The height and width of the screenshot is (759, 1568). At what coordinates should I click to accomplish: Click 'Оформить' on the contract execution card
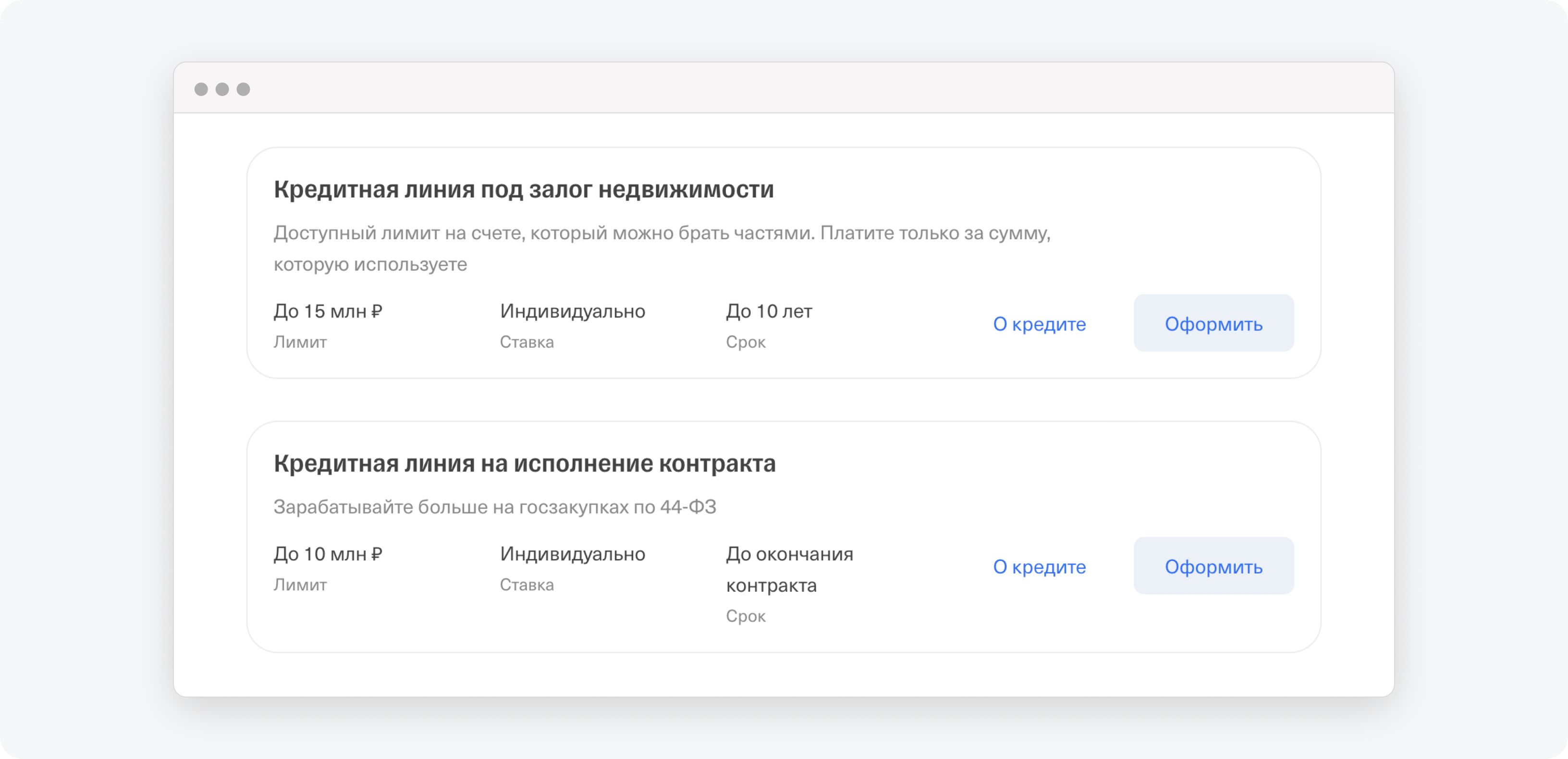pyautogui.click(x=1213, y=565)
